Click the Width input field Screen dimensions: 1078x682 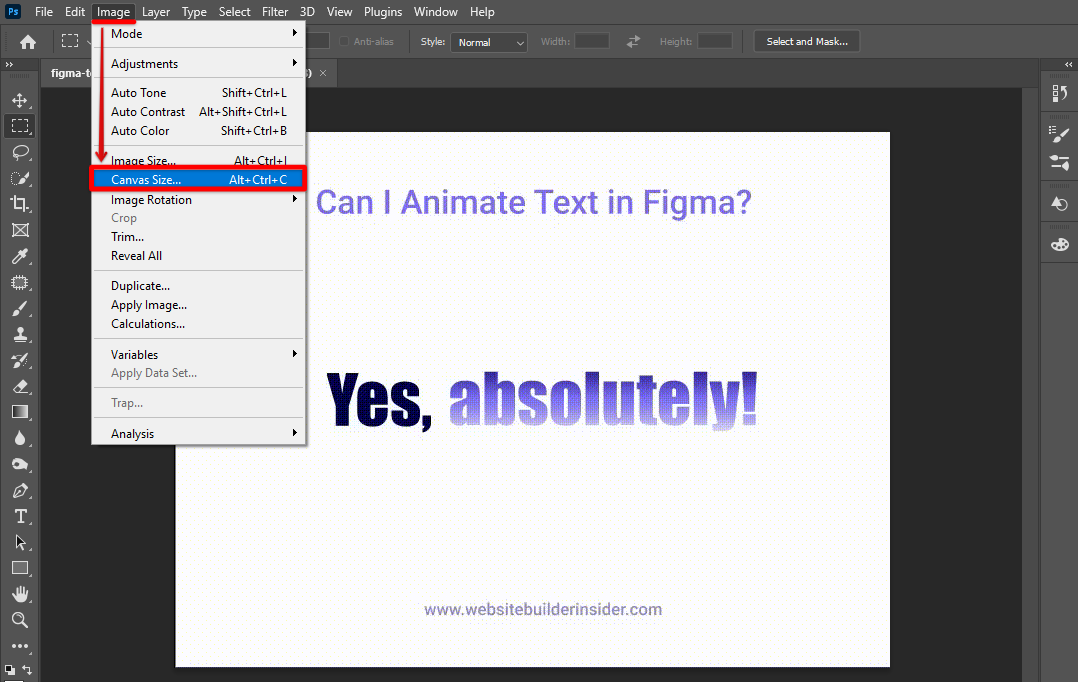(x=592, y=42)
